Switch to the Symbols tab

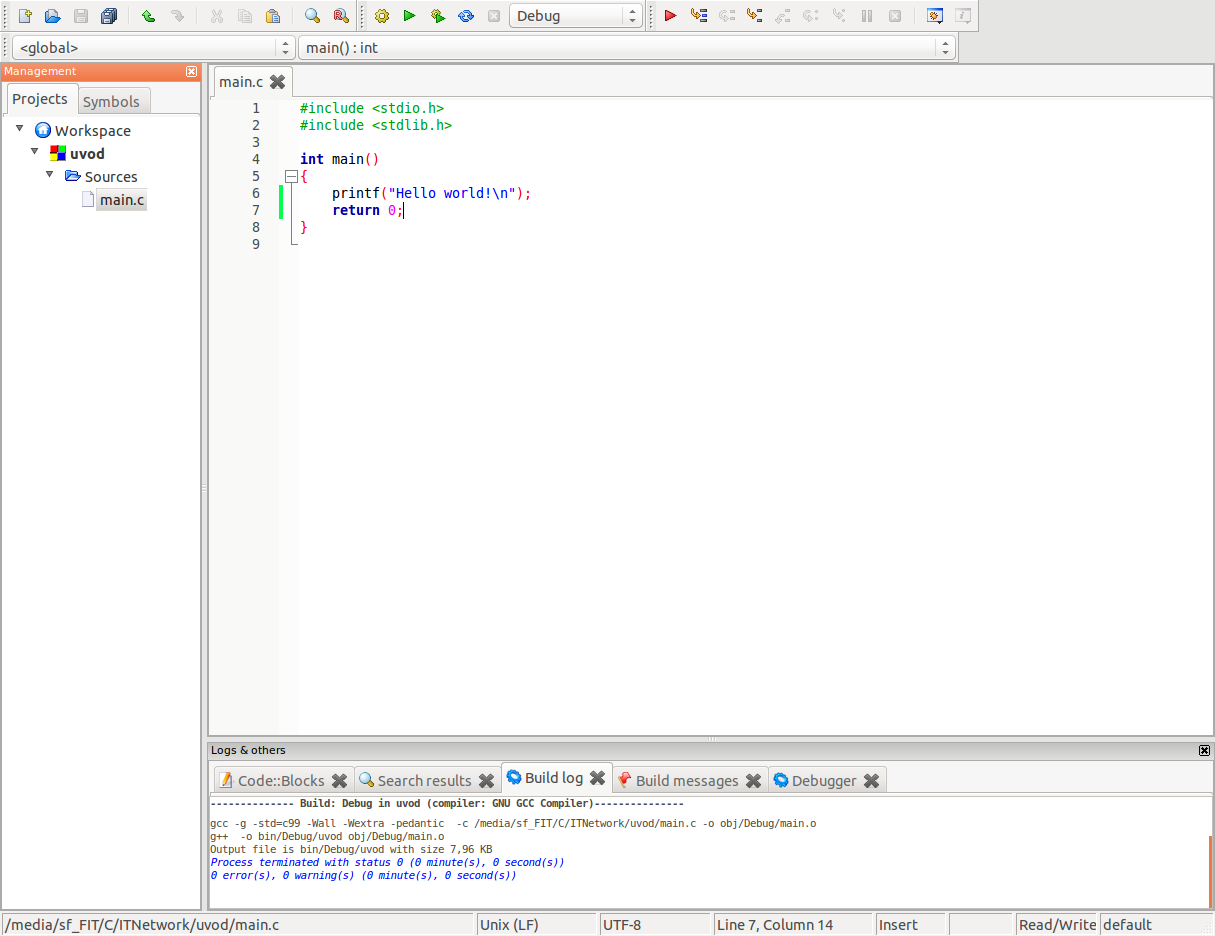click(113, 100)
